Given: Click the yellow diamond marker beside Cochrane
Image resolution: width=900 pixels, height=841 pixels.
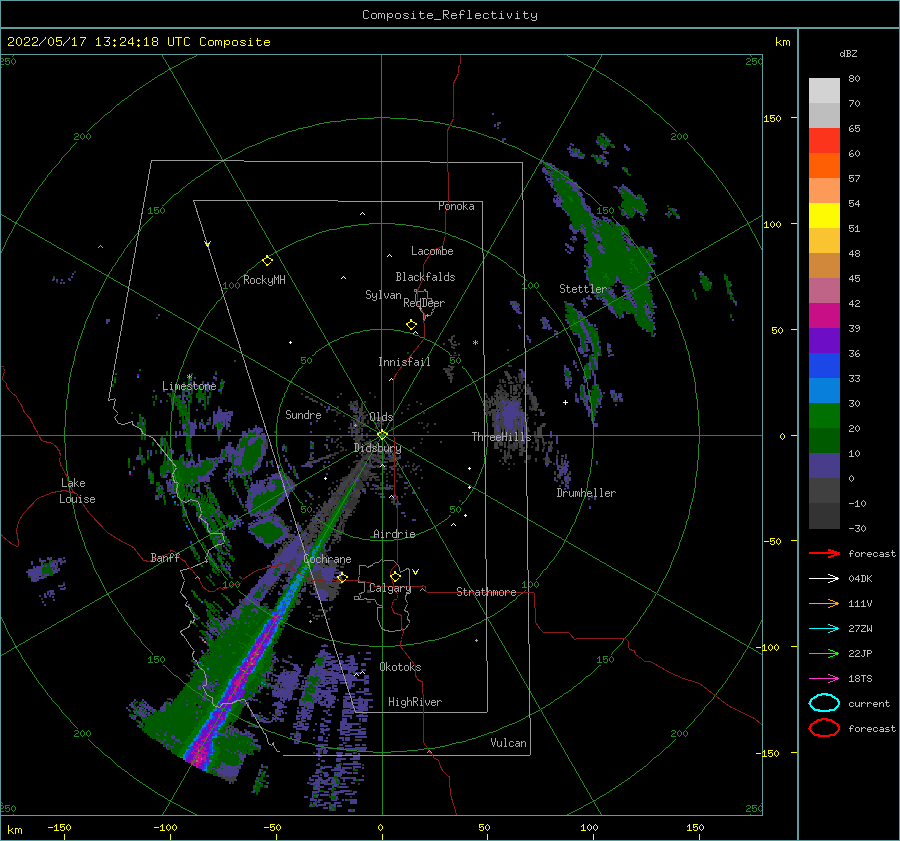Looking at the screenshot, I should (342, 577).
